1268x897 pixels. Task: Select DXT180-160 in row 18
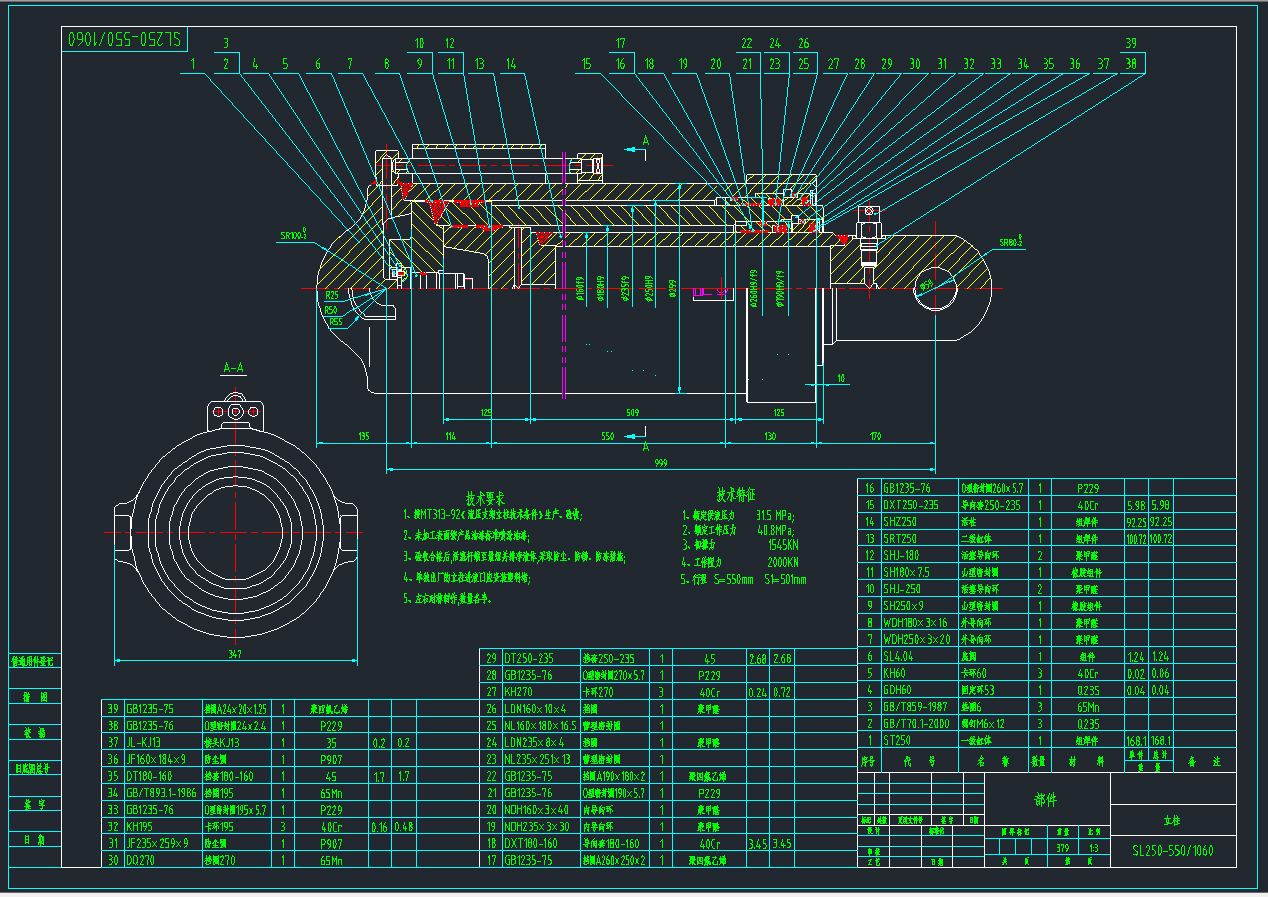pos(532,845)
